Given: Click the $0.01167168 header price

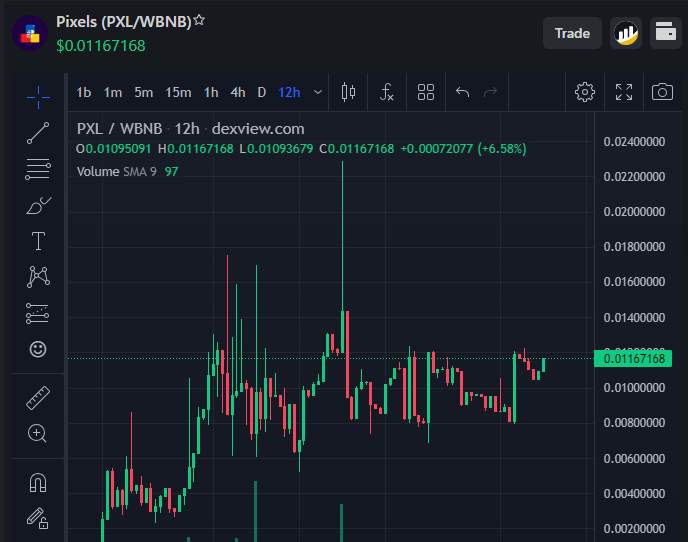Looking at the screenshot, I should pyautogui.click(x=101, y=46).
